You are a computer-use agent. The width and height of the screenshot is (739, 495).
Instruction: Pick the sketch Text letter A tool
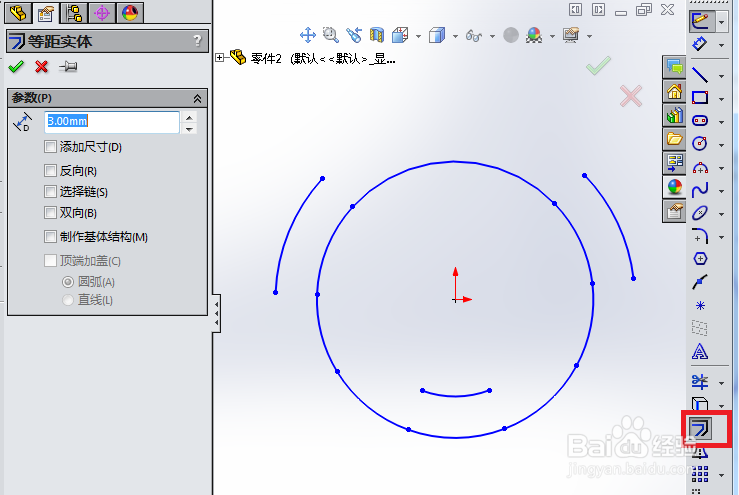tap(700, 351)
